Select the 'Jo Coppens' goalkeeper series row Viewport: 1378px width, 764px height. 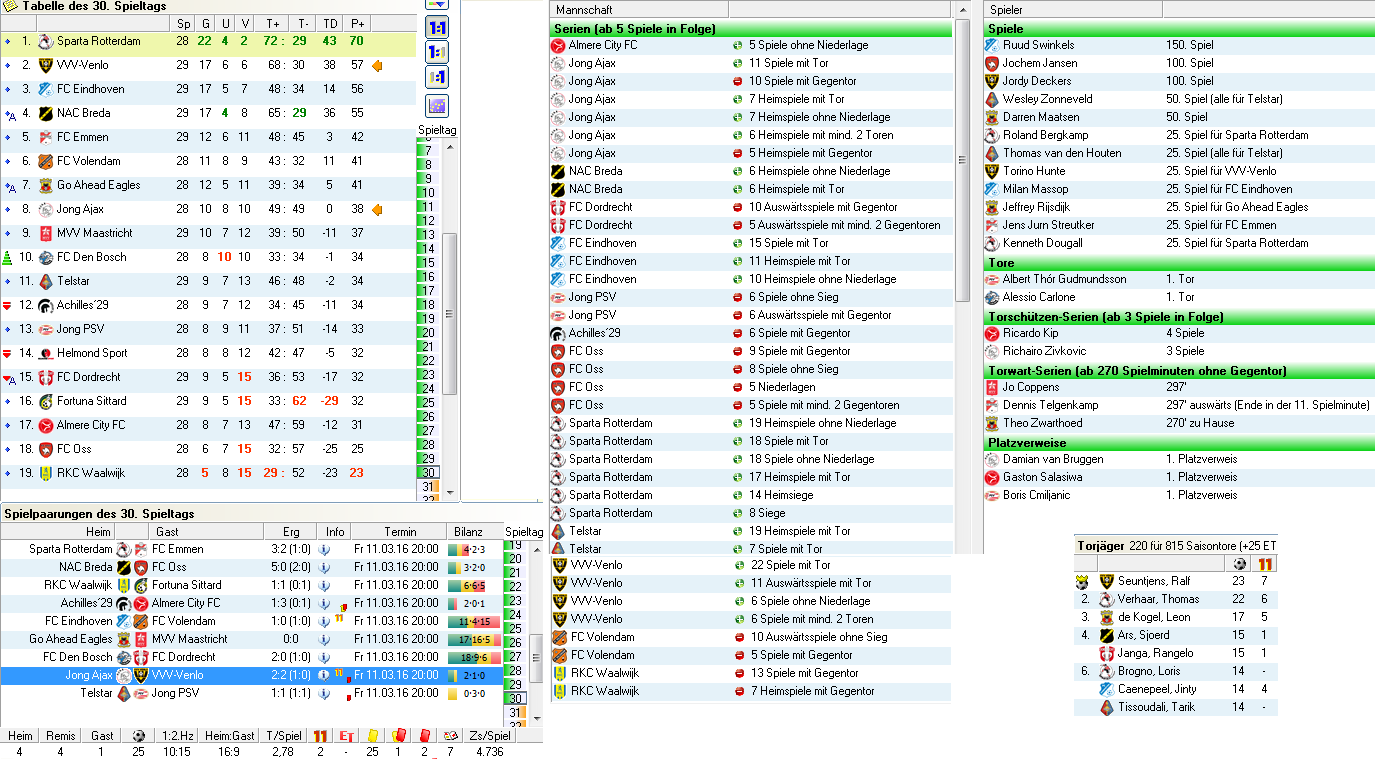[1180, 388]
